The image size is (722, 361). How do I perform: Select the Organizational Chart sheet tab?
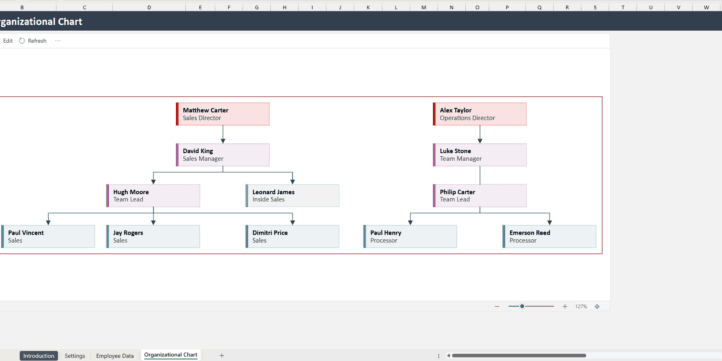pos(171,355)
